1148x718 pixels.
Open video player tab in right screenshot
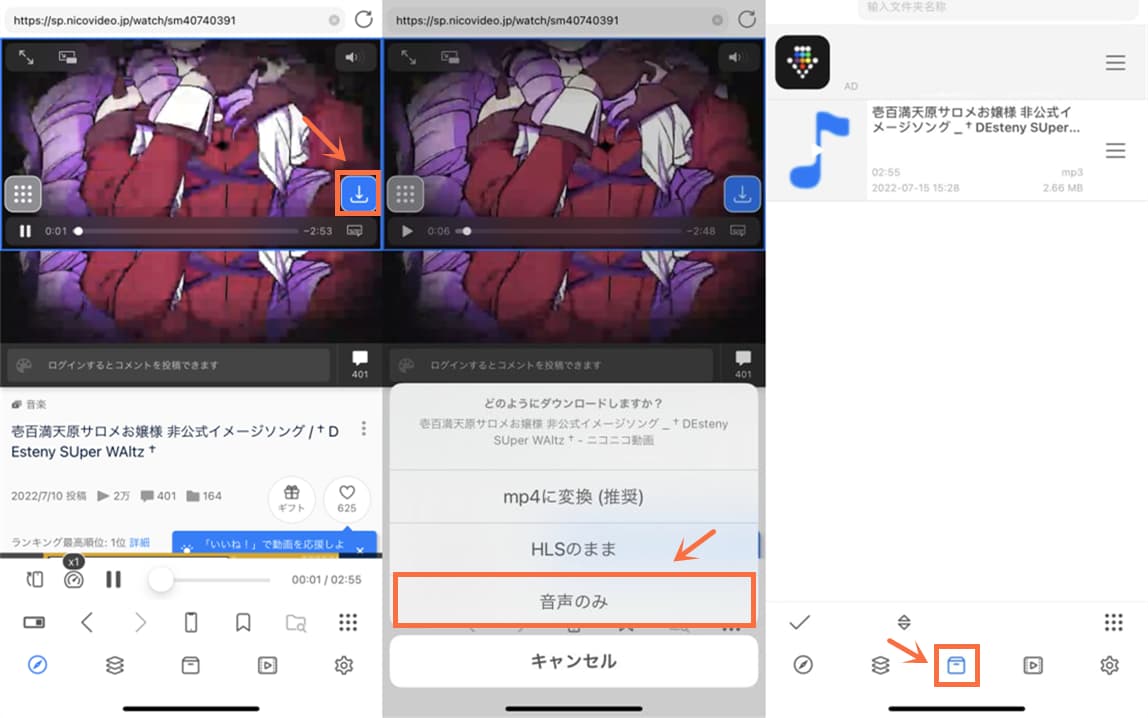point(1033,665)
